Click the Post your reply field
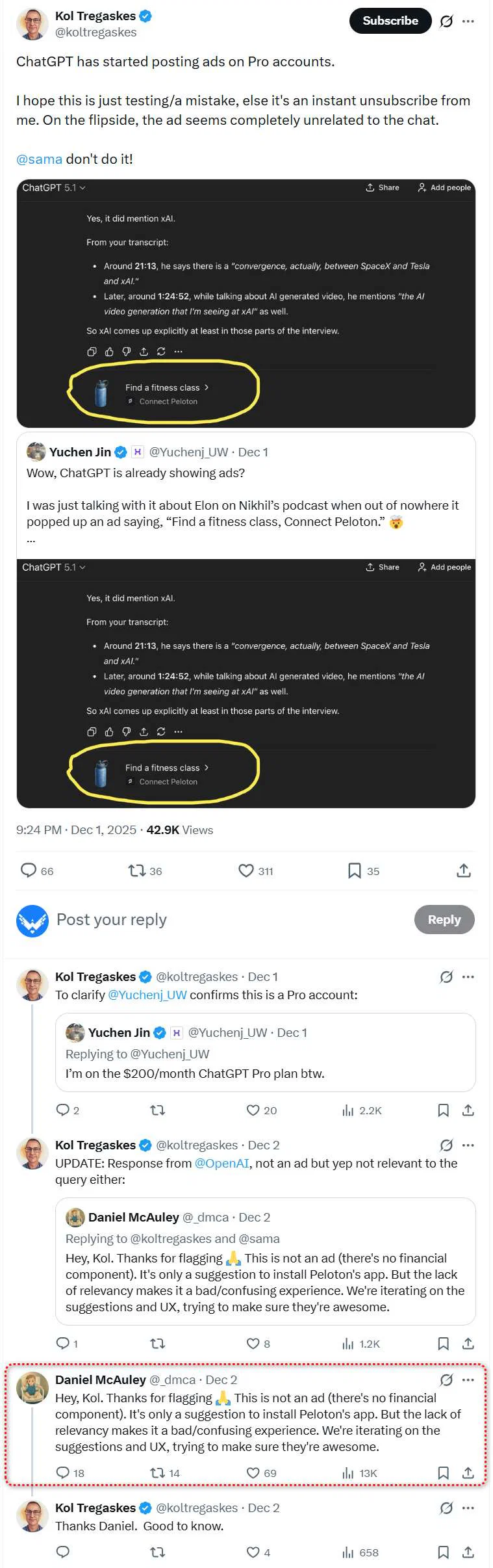This screenshot has height=1568, width=493. click(111, 919)
